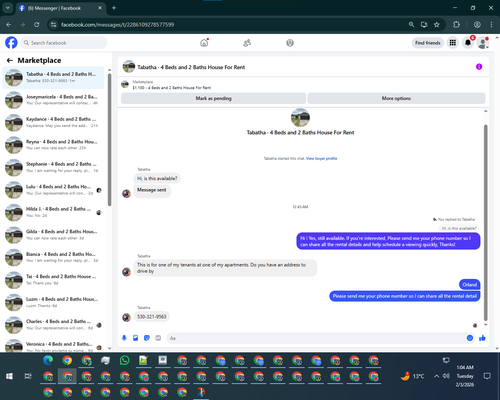Choose a sticker icon in composer

tap(147, 338)
